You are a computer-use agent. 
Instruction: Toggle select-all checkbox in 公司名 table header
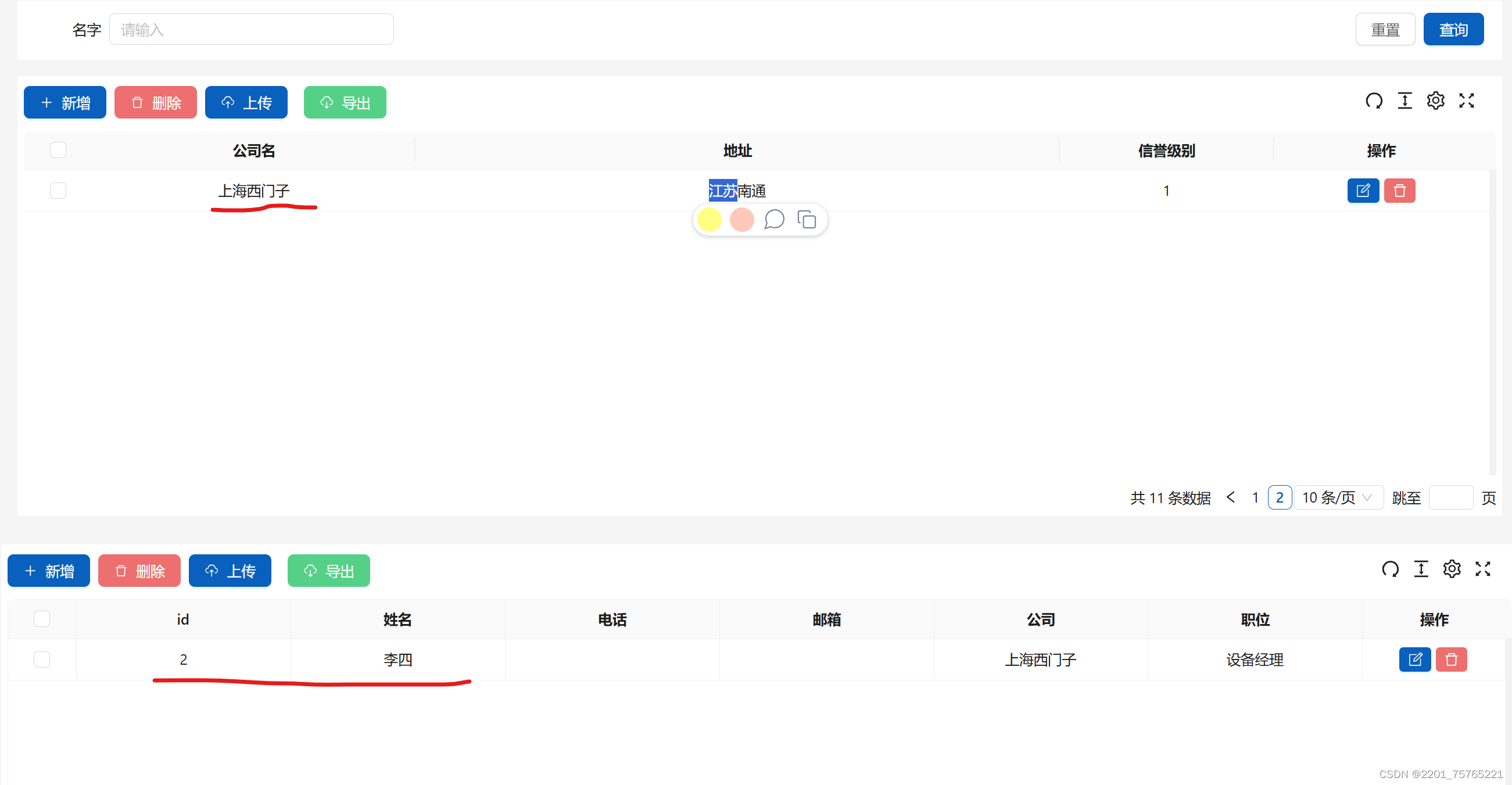pos(58,150)
